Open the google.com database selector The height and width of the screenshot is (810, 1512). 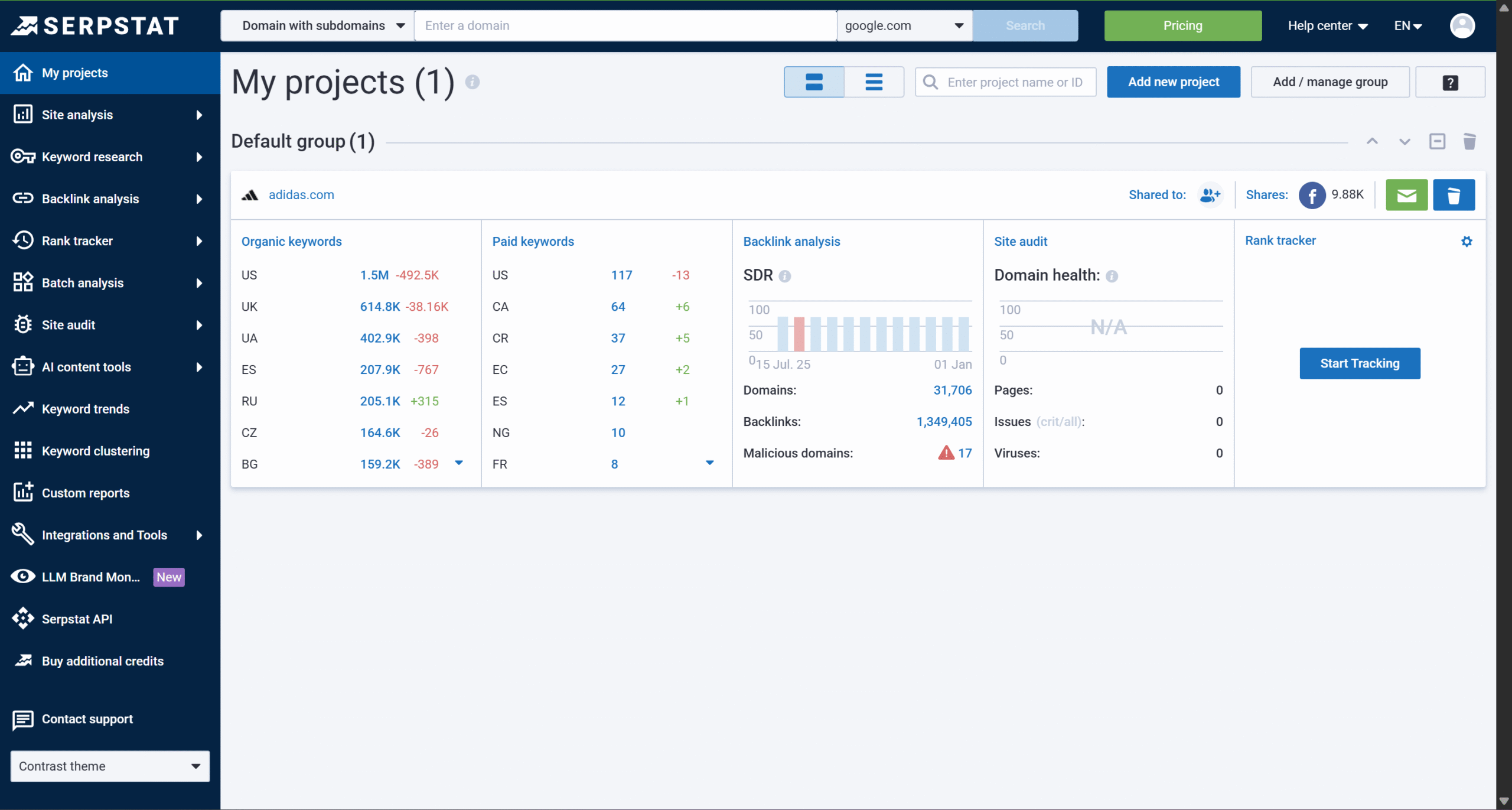(904, 25)
